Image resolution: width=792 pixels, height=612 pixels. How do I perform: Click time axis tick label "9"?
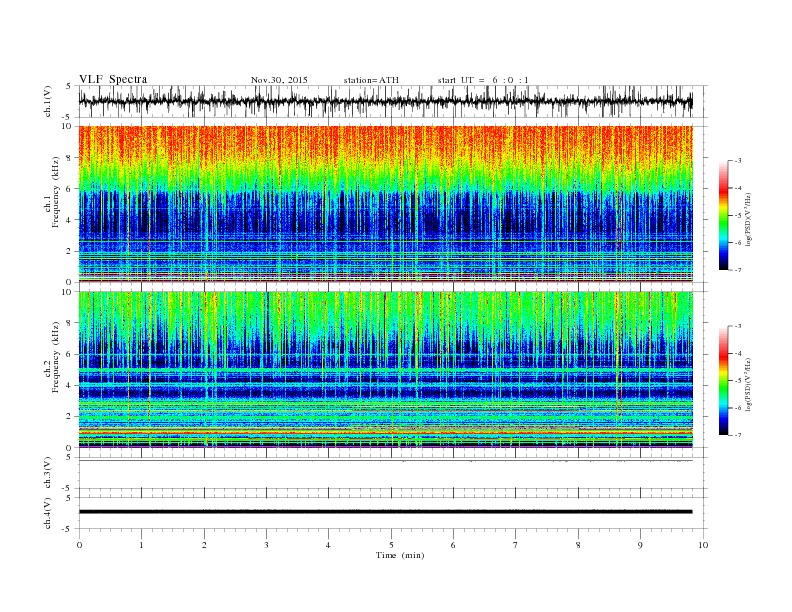point(640,545)
